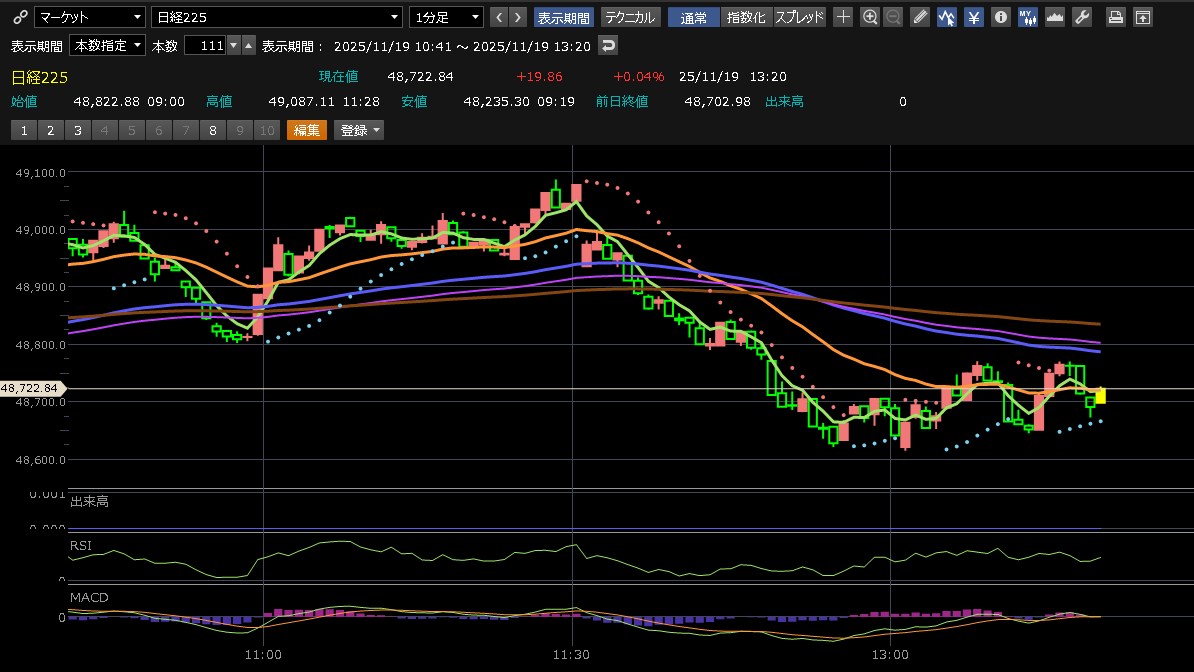Open the chart information icon
The height and width of the screenshot is (672, 1194).
[x=1000, y=17]
